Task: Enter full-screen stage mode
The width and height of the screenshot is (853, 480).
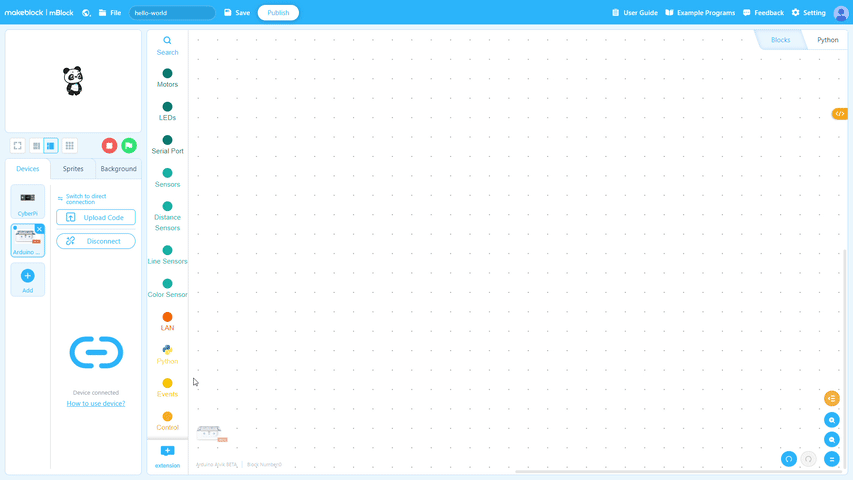Action: [x=18, y=146]
